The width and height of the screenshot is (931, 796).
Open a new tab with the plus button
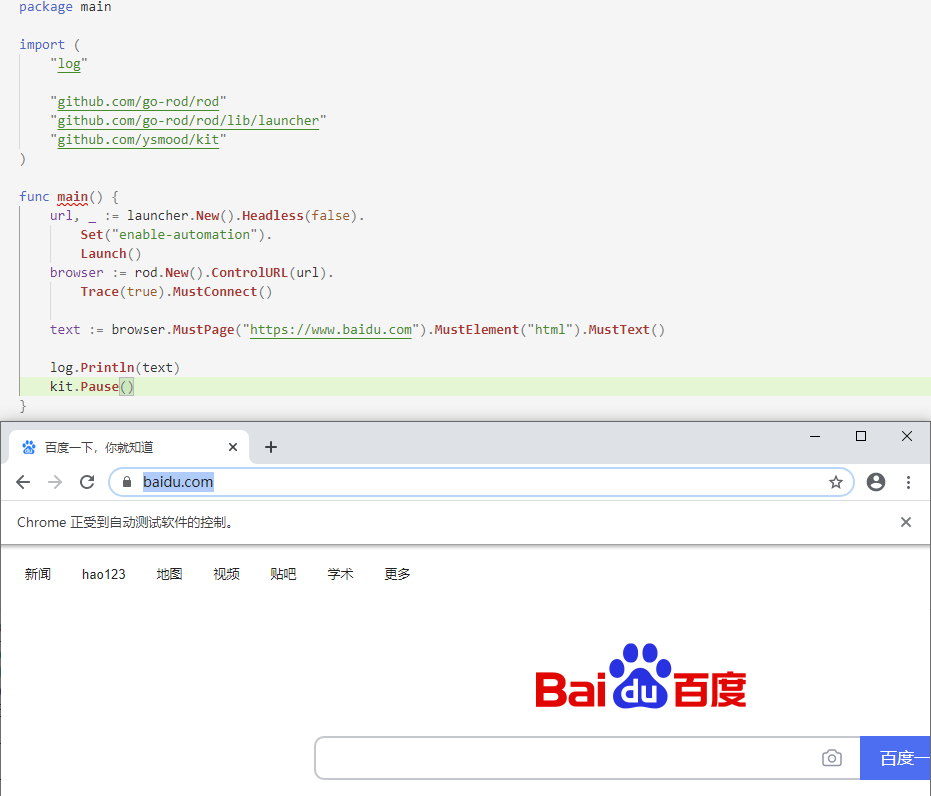(x=270, y=447)
